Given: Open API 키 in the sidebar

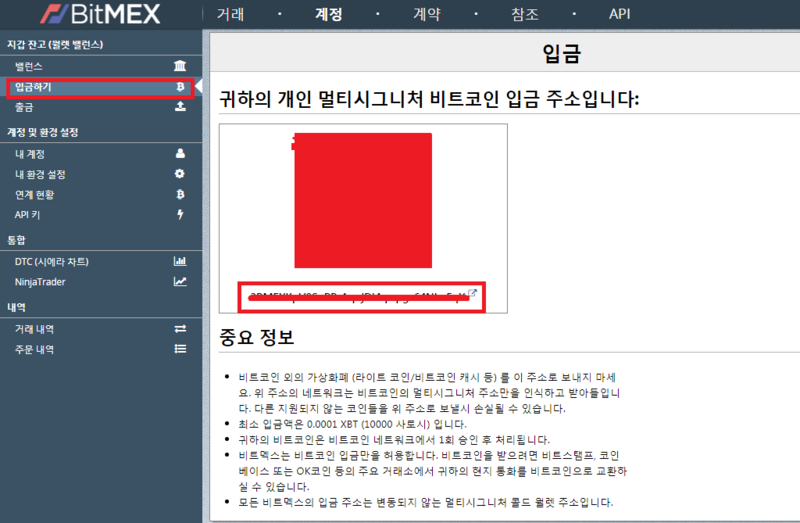Looking at the screenshot, I should (x=28, y=215).
